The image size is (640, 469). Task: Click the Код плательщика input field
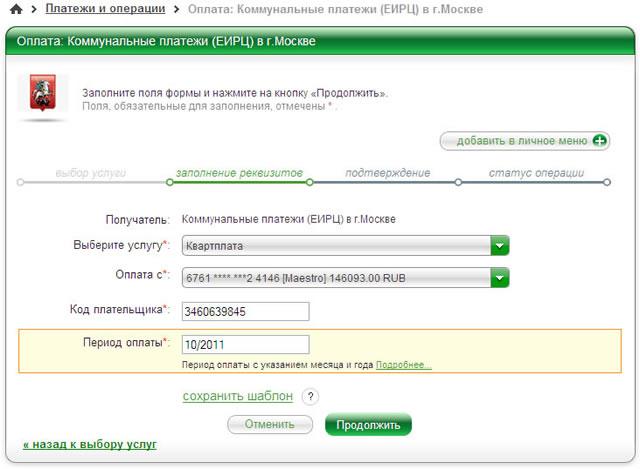pos(245,312)
